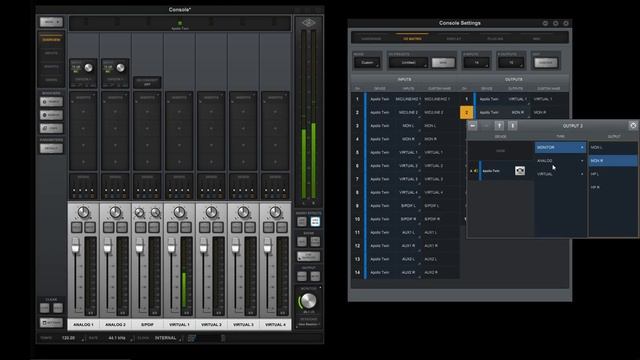The width and height of the screenshot is (640, 360).
Task: Open the Tempo 120.00 dropdown
Action: pyautogui.click(x=71, y=338)
